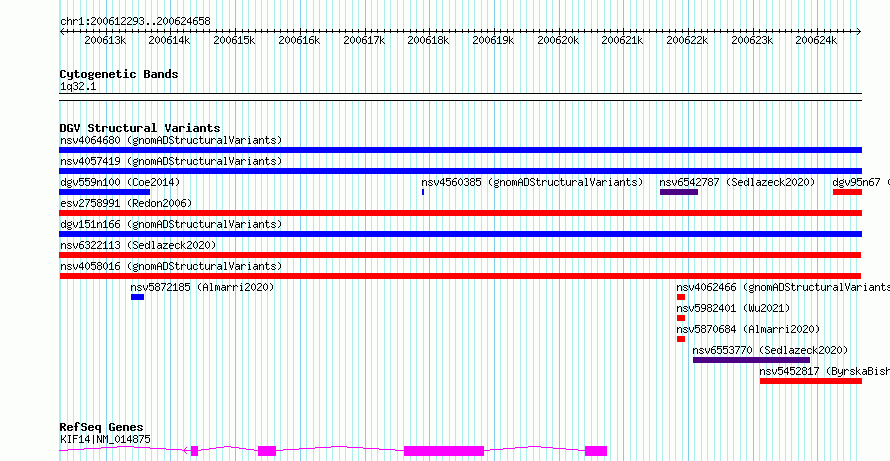Open the KIF14|NM_014875 gene label
The image size is (890, 461).
click(x=105, y=439)
